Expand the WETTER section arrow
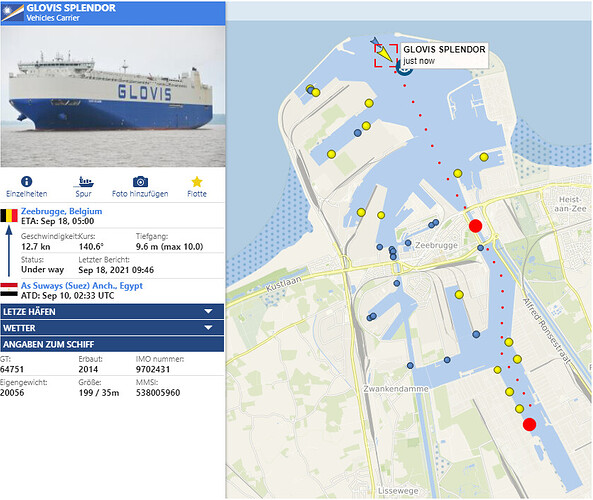The image size is (593, 500). coord(208,328)
